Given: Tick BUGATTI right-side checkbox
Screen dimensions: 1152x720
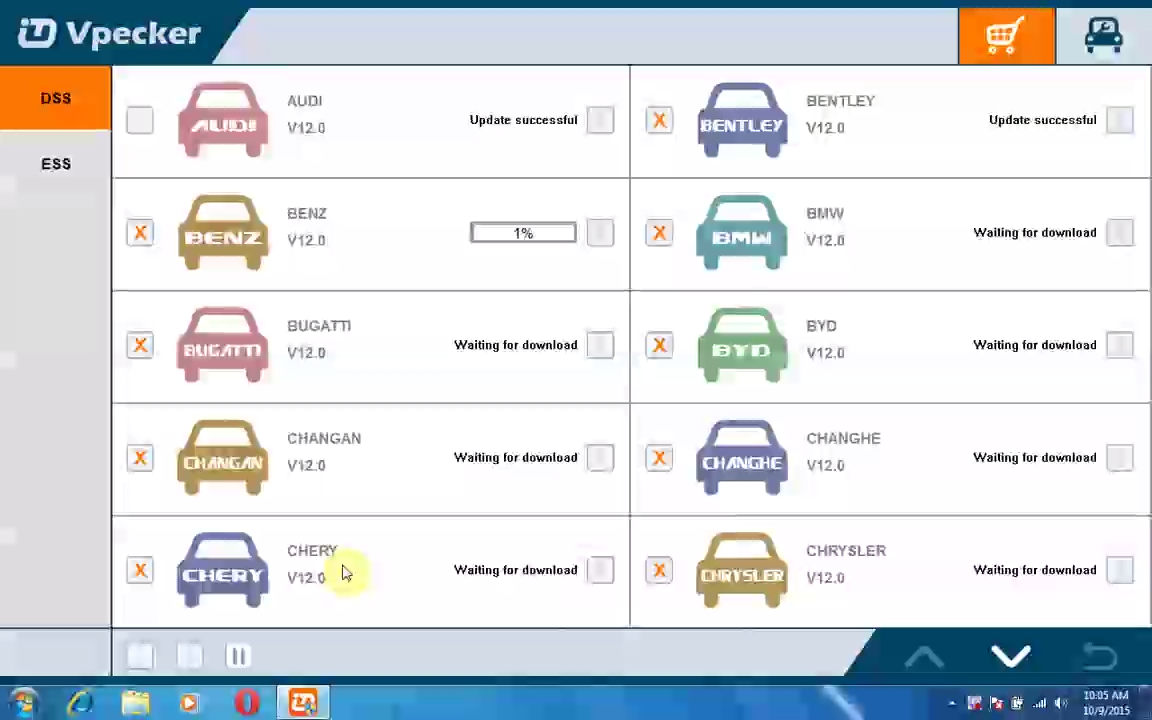Looking at the screenshot, I should 600,345.
